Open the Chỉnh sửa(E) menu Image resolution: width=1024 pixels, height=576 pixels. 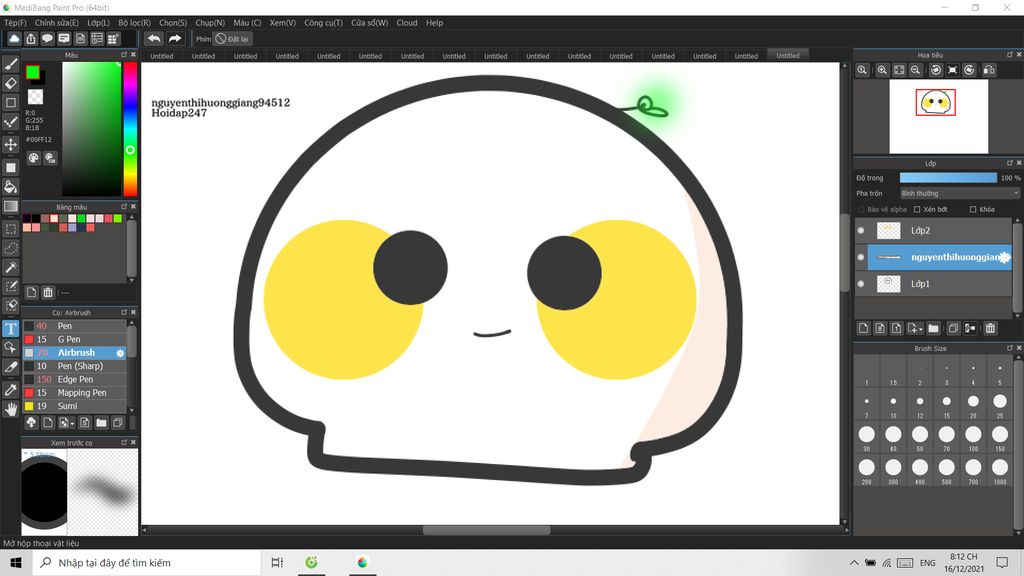[57, 22]
